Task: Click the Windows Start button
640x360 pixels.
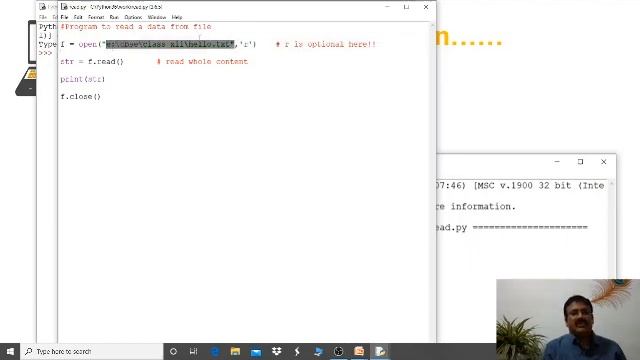Action: pyautogui.click(x=10, y=351)
